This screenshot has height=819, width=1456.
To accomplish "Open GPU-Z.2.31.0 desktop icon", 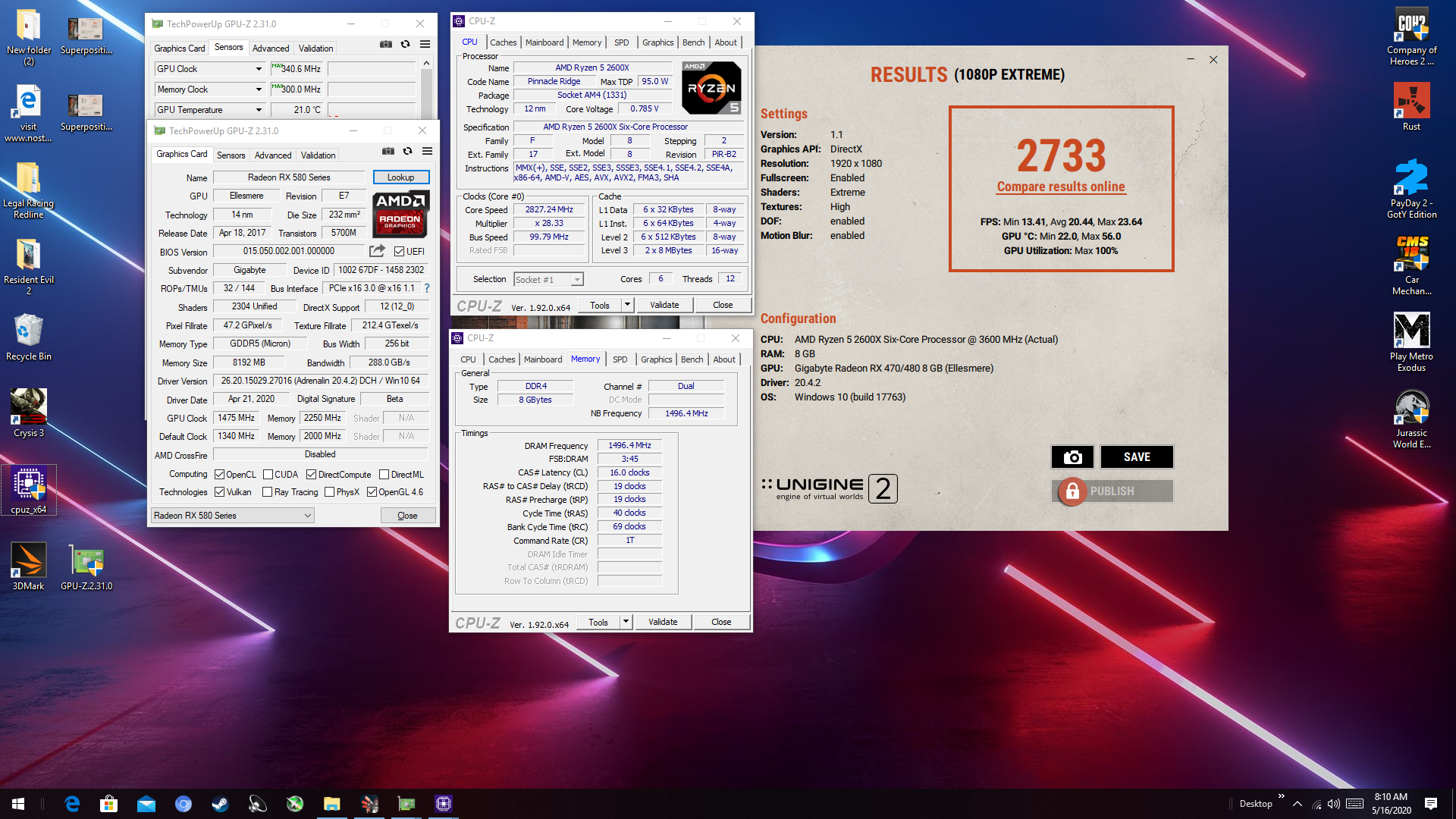I will tap(86, 566).
